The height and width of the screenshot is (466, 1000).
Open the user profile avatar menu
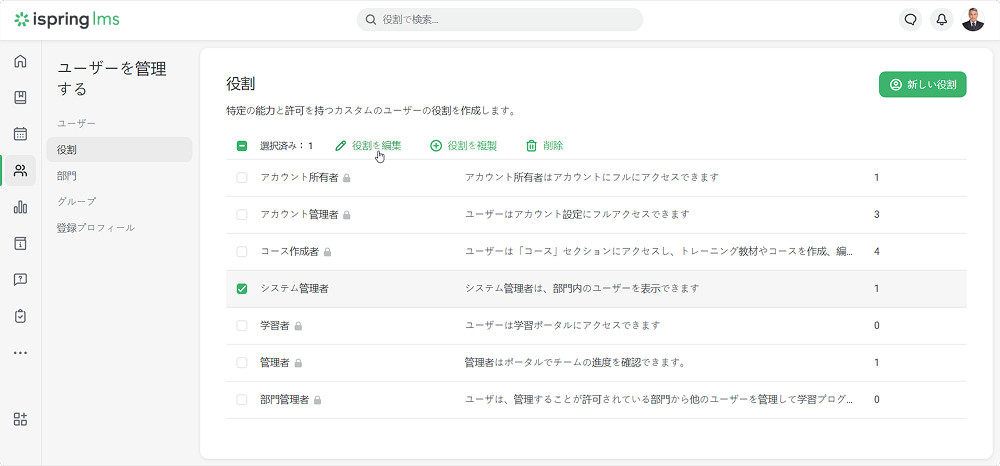point(973,19)
